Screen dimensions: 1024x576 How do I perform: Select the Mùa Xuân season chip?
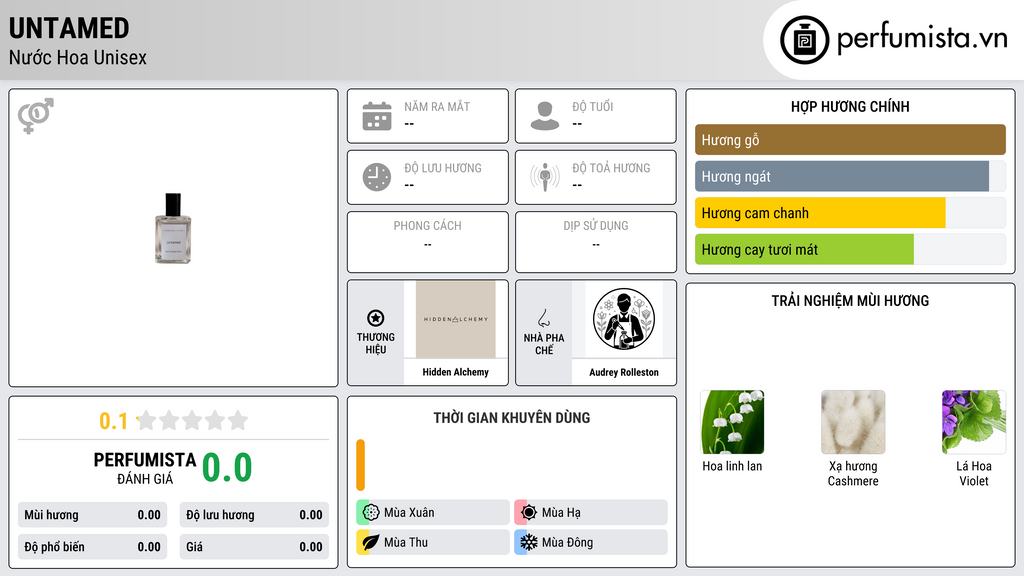point(433,513)
